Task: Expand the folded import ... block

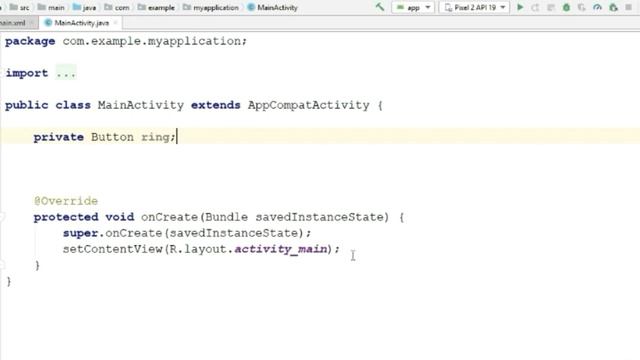Action: (66, 73)
